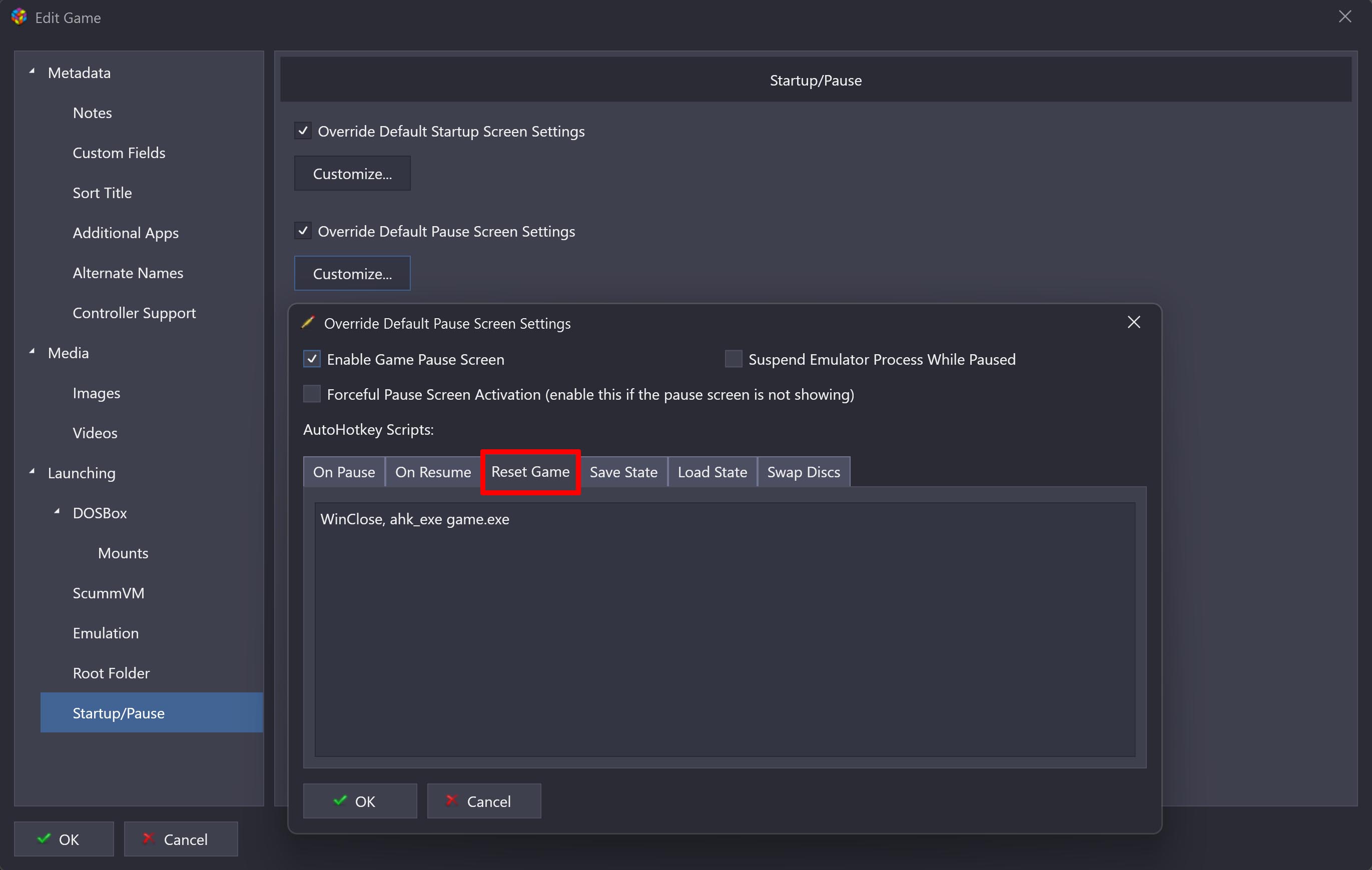
Task: Collapse the DOSBox tree node
Action: 58,513
